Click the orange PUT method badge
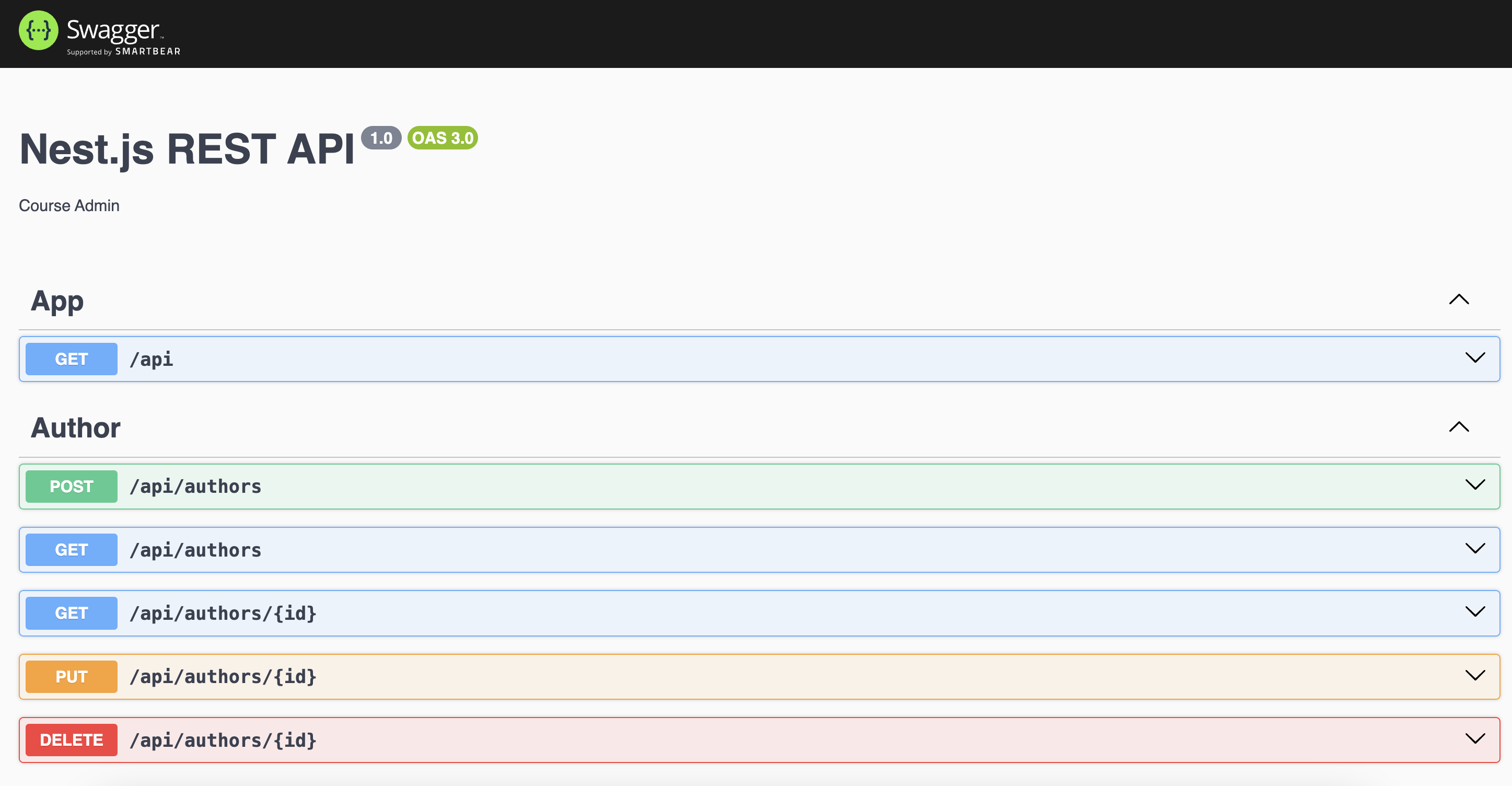Viewport: 1512px width, 786px height. point(71,677)
